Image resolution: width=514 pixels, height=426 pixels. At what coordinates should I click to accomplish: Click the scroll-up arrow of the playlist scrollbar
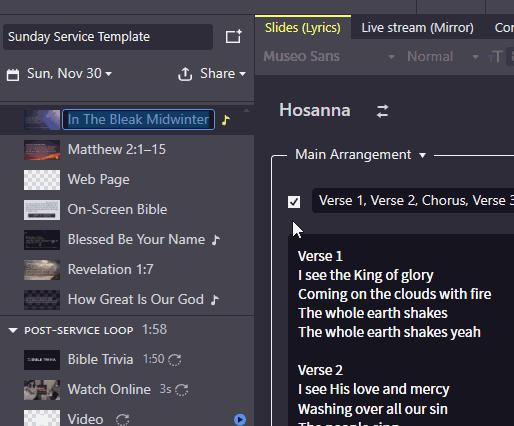pos(246,110)
